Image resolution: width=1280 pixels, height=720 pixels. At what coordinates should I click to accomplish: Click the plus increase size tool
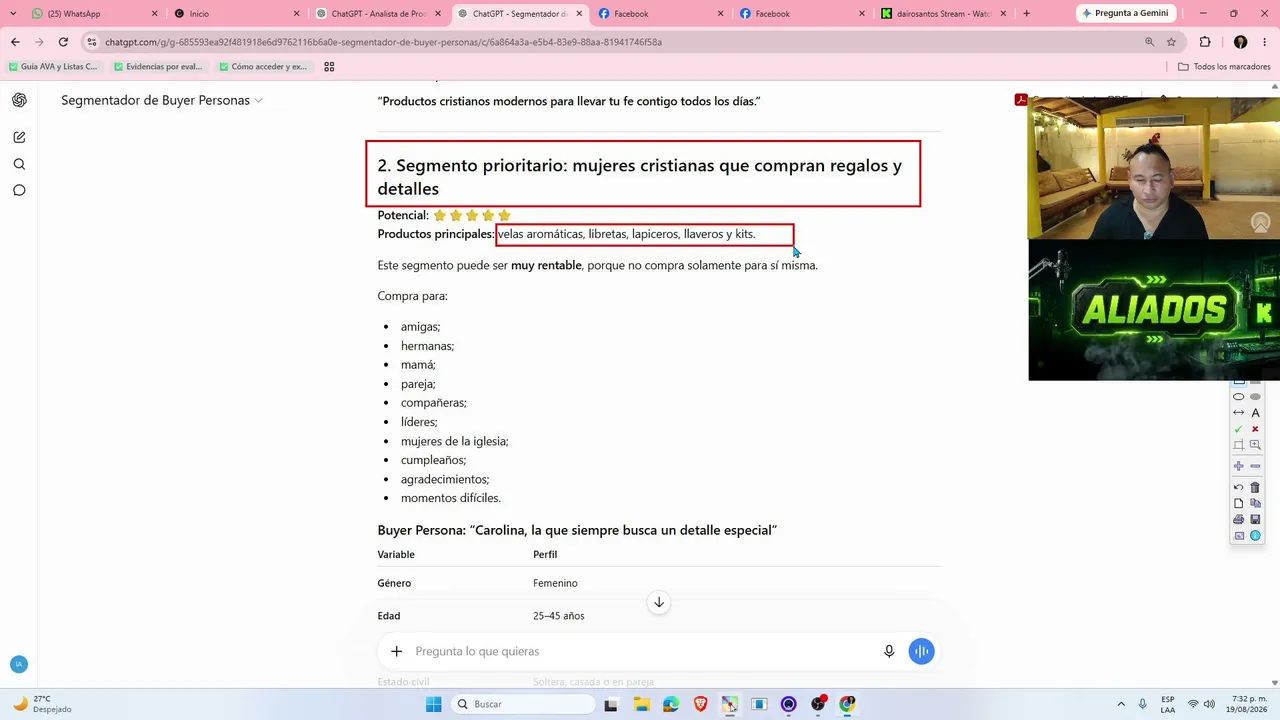coord(1238,466)
